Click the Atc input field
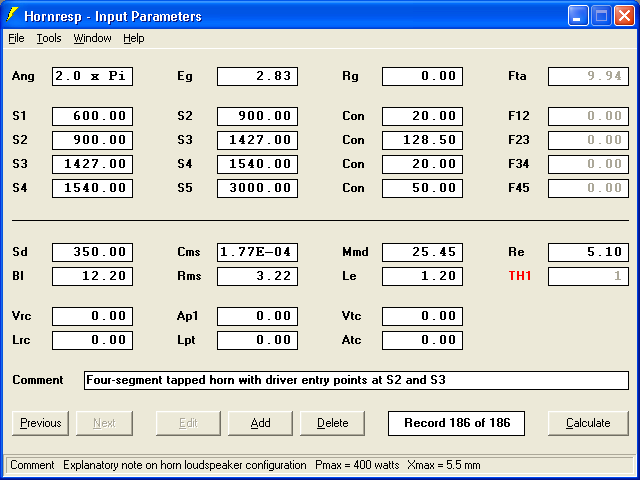Screen dimensions: 640x480 click(x=422, y=340)
